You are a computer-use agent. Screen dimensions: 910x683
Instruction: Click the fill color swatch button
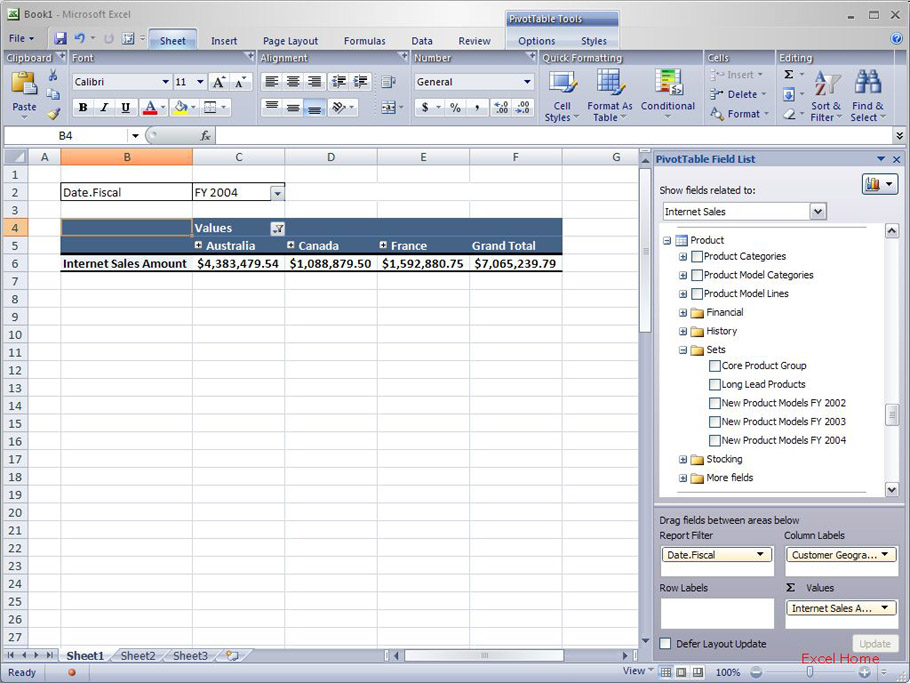click(181, 107)
